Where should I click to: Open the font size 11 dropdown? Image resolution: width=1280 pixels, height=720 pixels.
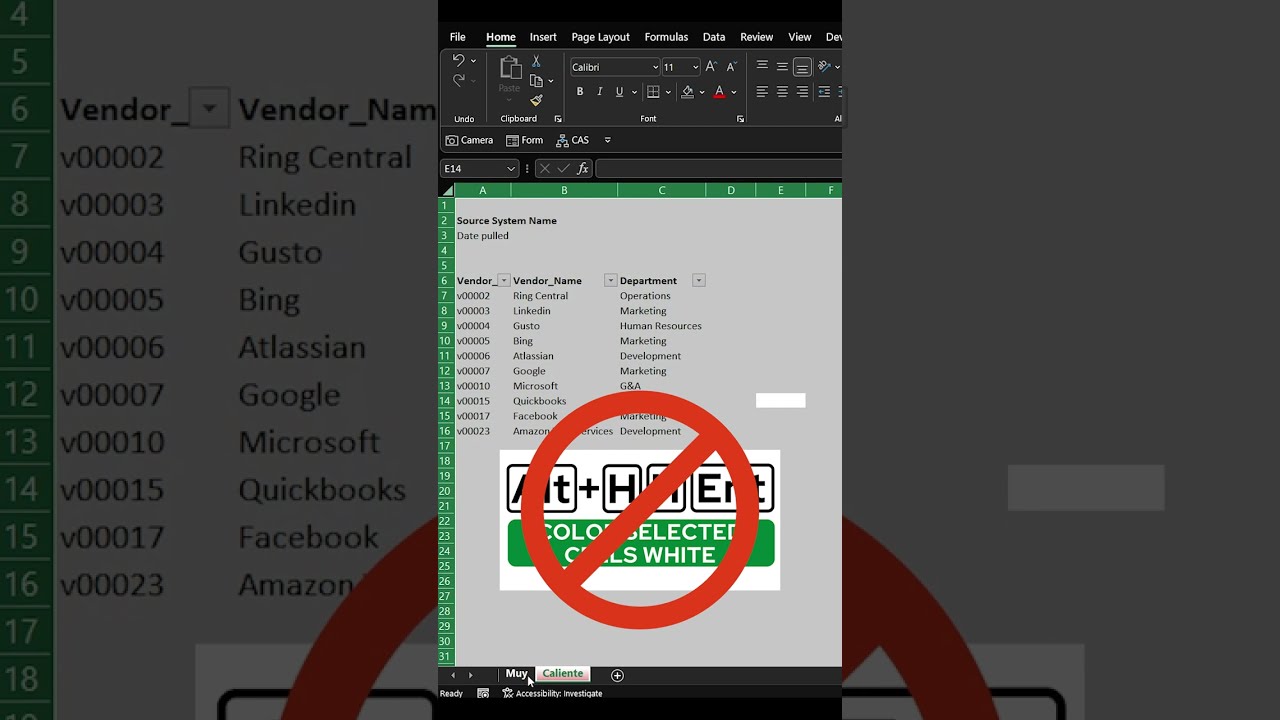coord(695,67)
